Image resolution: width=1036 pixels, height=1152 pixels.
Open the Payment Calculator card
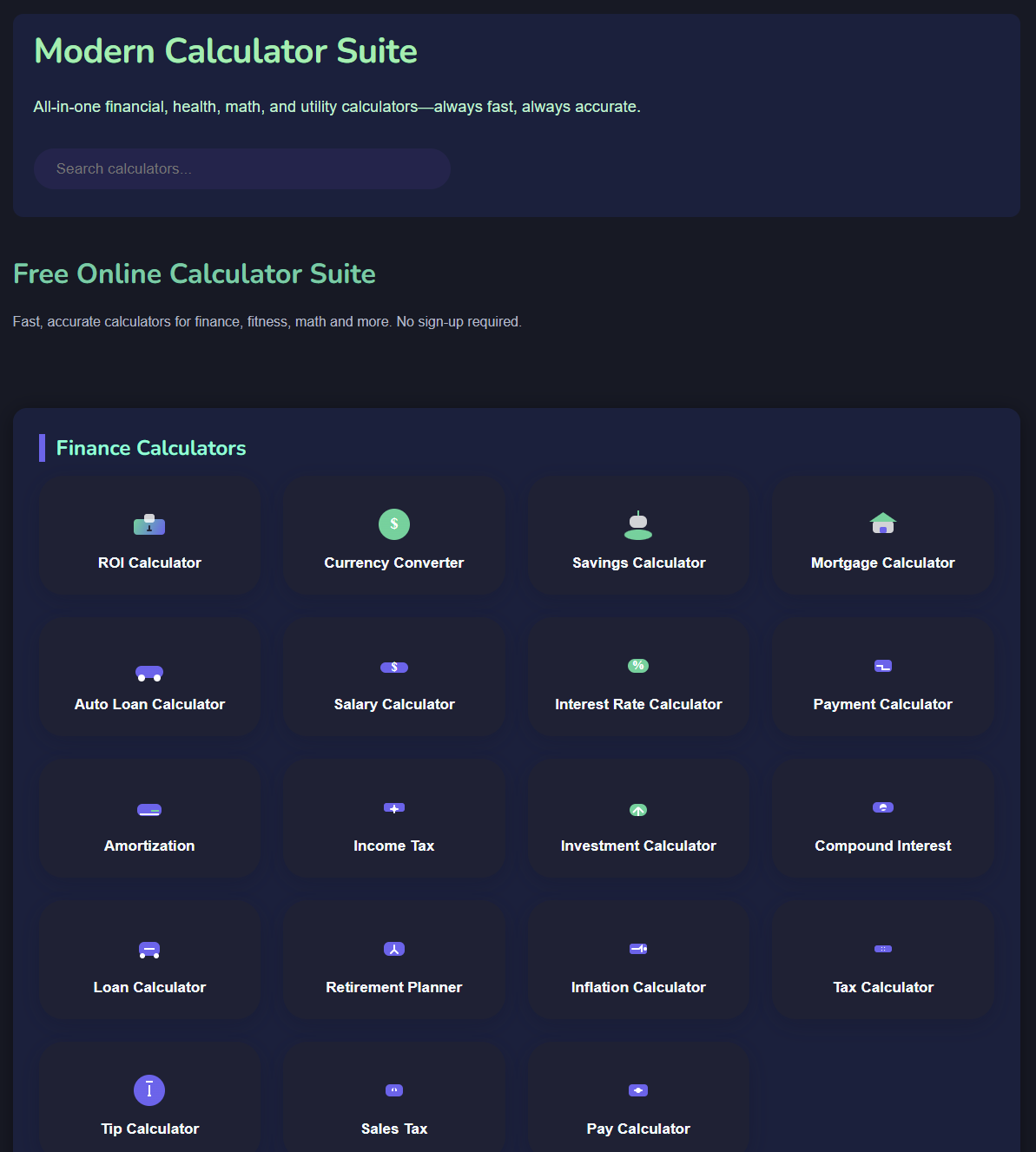882,677
